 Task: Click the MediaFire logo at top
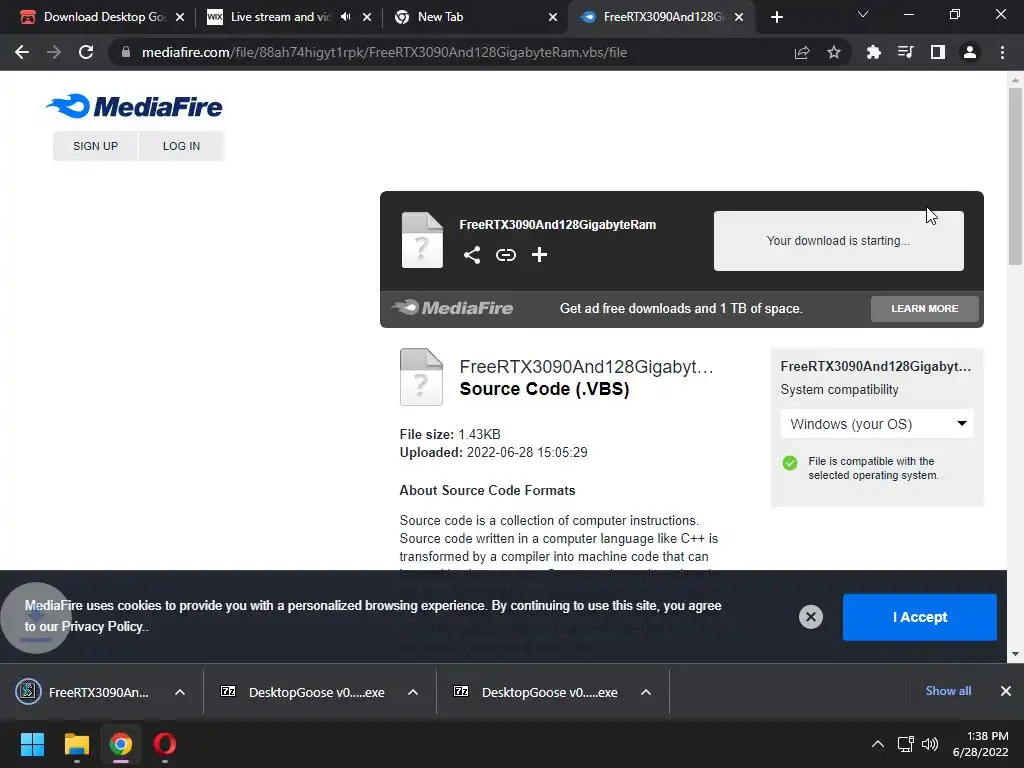[134, 106]
